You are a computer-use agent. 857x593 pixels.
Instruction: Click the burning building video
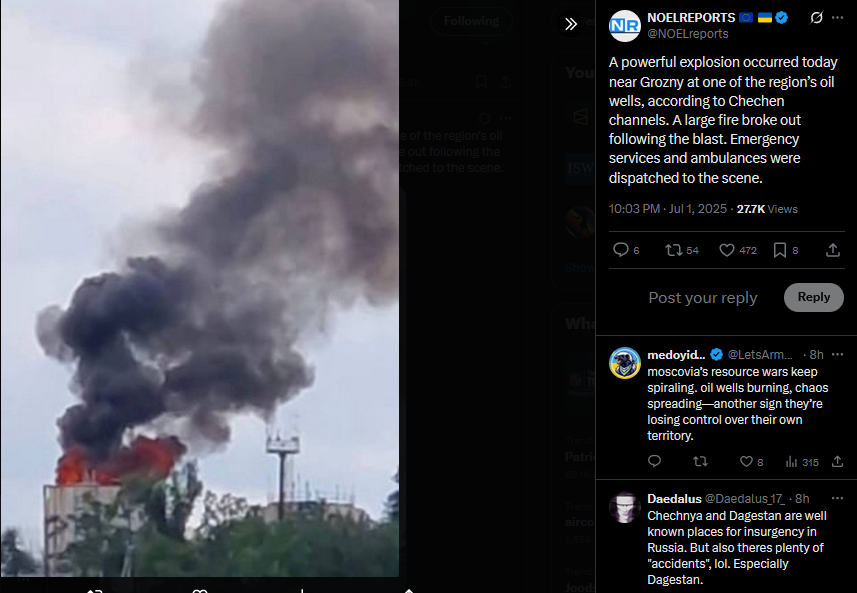coord(199,288)
